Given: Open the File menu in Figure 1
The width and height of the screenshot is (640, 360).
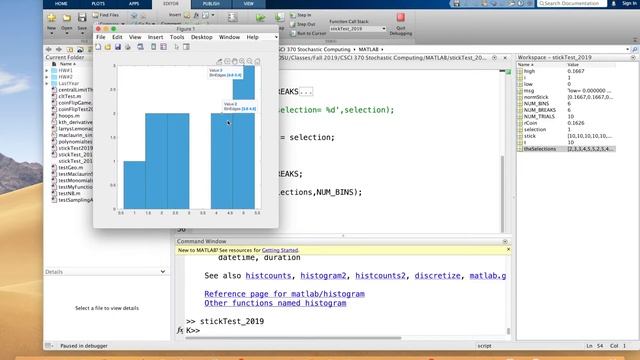Looking at the screenshot, I should coord(100,37).
